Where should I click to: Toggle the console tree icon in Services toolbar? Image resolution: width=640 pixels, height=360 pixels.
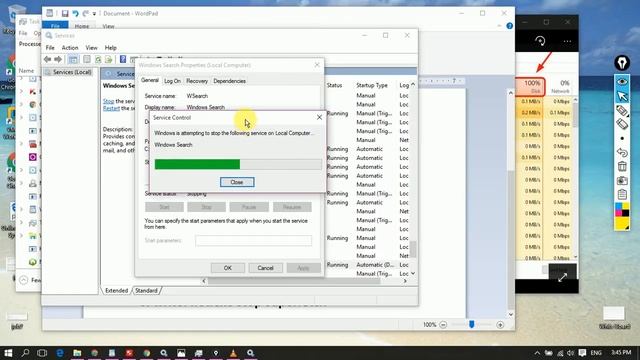pyautogui.click(x=73, y=60)
